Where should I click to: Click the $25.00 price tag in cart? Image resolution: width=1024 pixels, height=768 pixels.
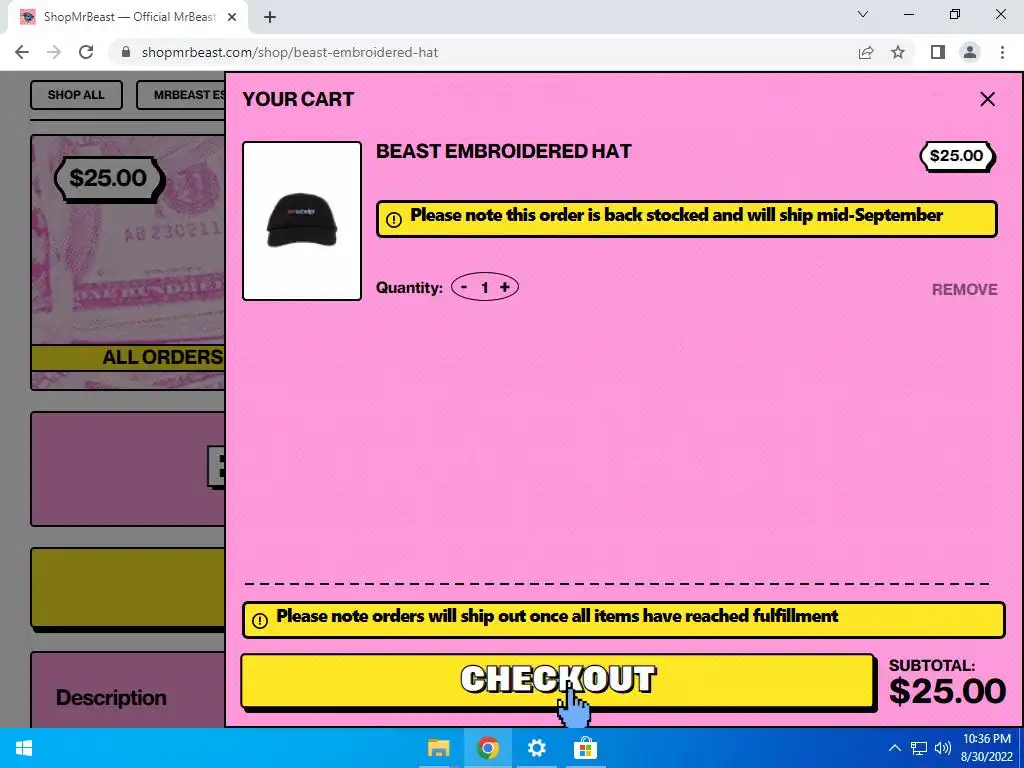[x=956, y=156]
